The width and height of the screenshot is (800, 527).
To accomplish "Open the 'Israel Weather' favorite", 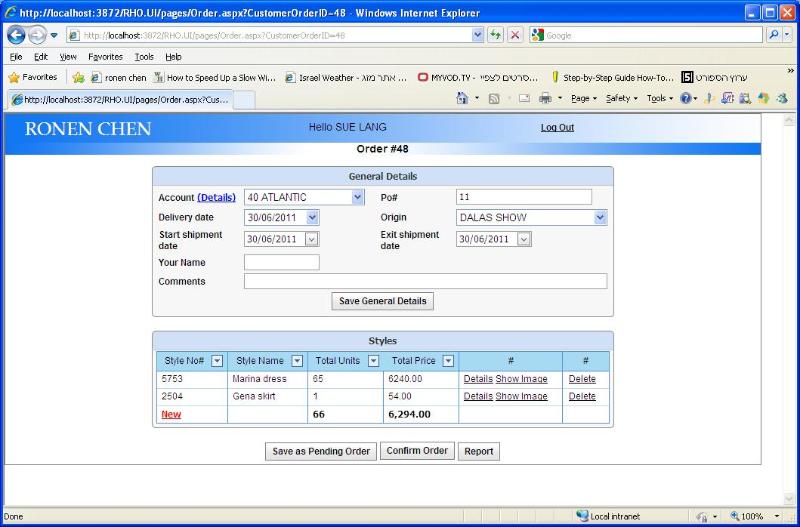I will pyautogui.click(x=346, y=78).
